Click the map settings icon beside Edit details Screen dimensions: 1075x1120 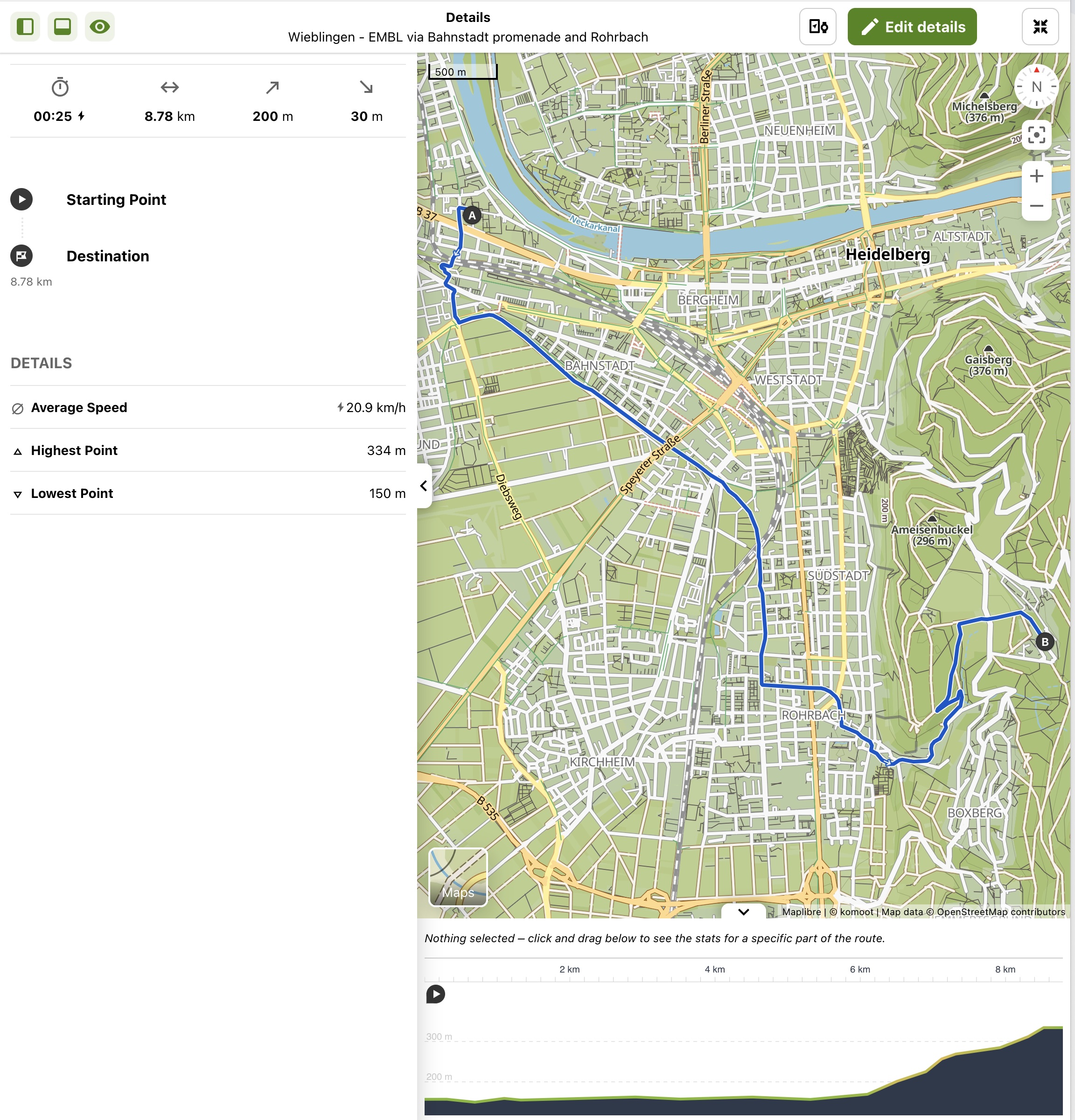tap(817, 27)
